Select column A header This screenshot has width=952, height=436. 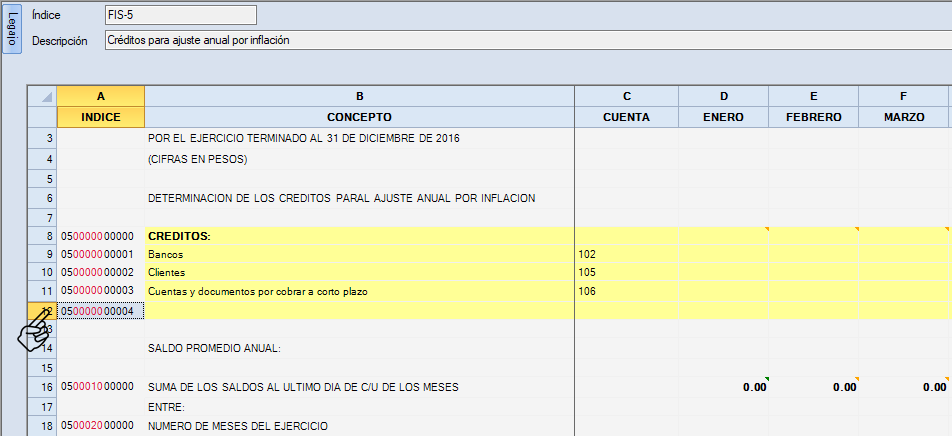[x=100, y=96]
